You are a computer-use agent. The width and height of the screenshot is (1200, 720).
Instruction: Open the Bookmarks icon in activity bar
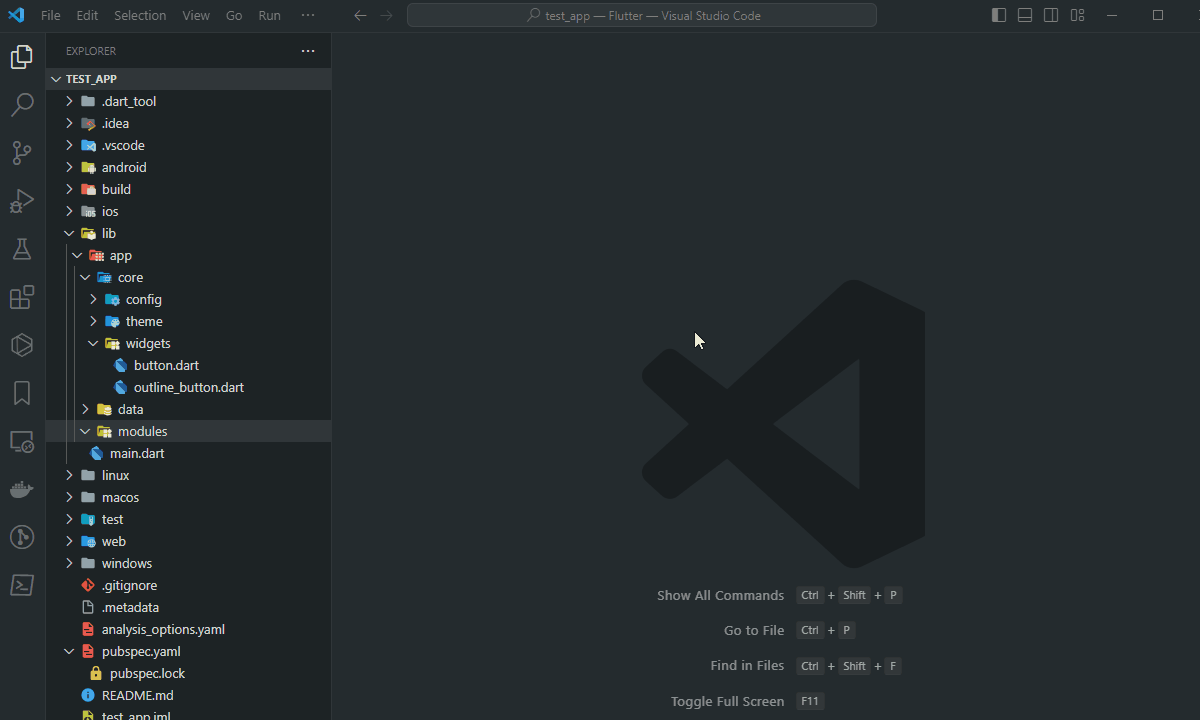22,393
